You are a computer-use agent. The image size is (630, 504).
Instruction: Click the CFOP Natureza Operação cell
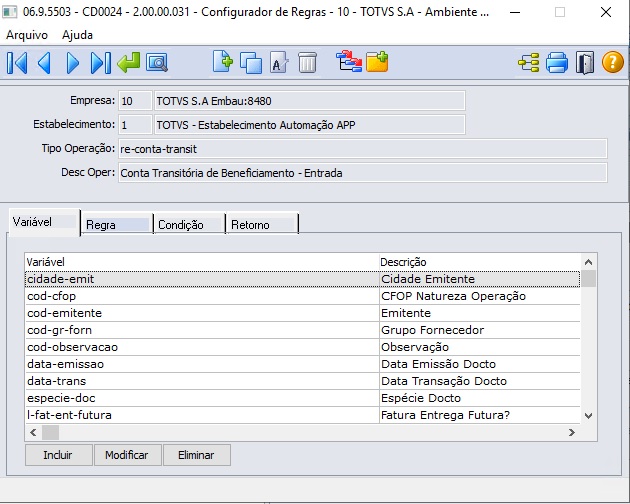(480, 296)
